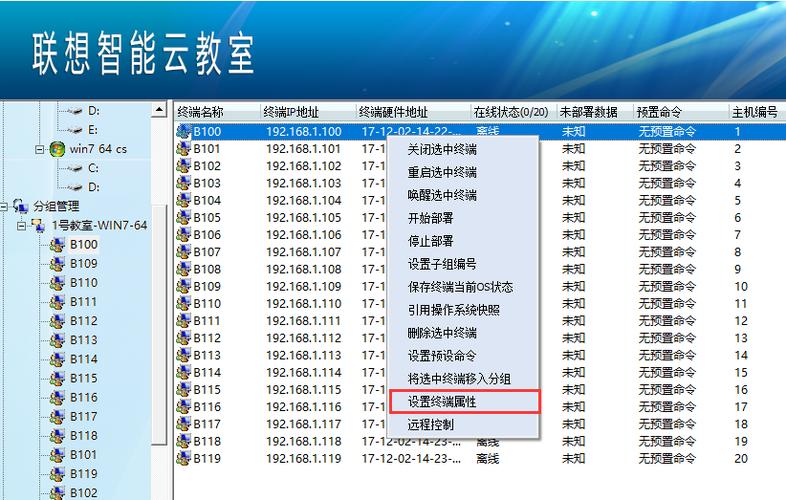Click terminal icon of B105 list row
Image resolution: width=786 pixels, height=500 pixels.
183,218
